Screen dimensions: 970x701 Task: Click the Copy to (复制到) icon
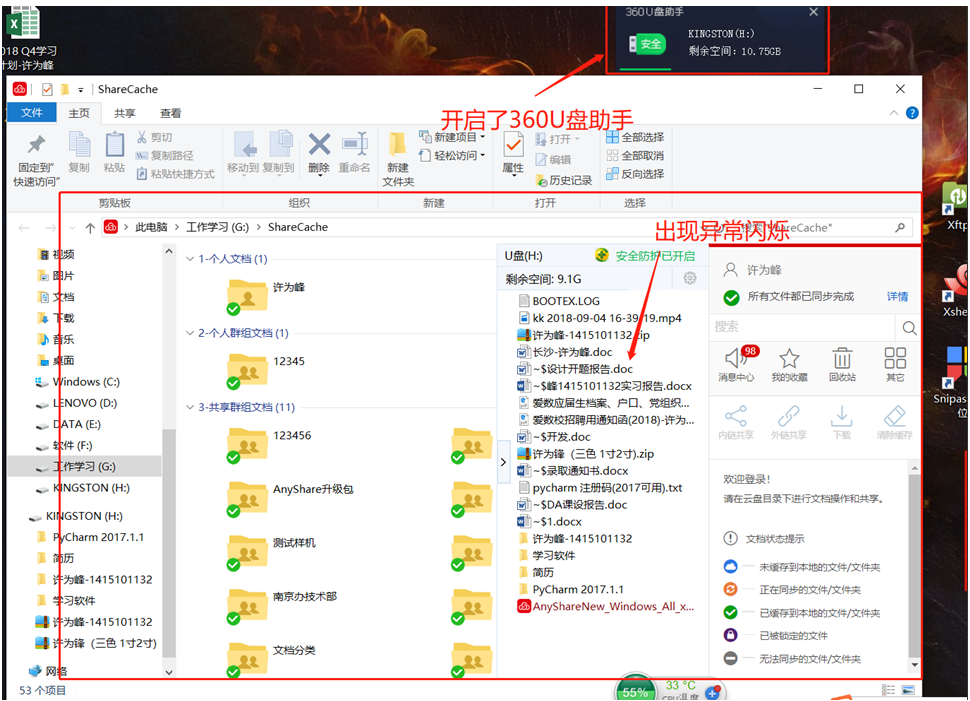pyautogui.click(x=280, y=144)
